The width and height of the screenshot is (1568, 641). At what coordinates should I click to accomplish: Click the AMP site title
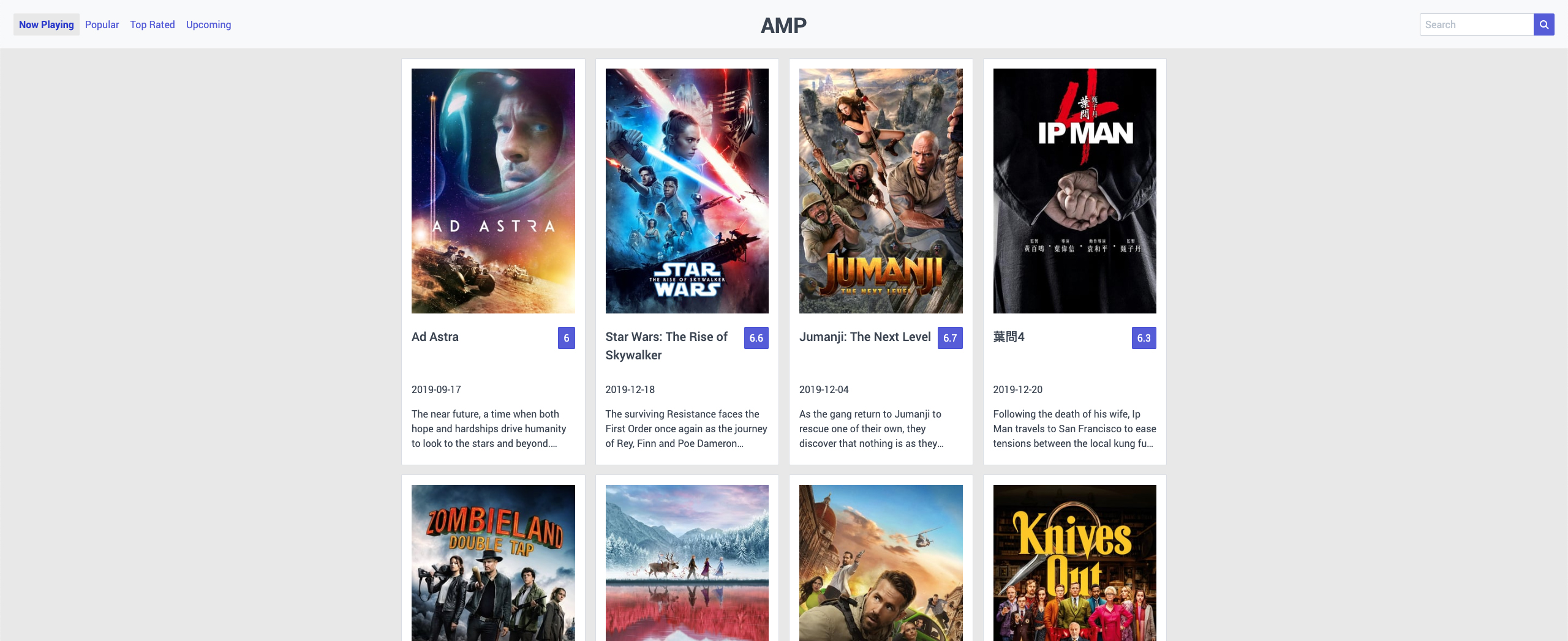pos(783,26)
